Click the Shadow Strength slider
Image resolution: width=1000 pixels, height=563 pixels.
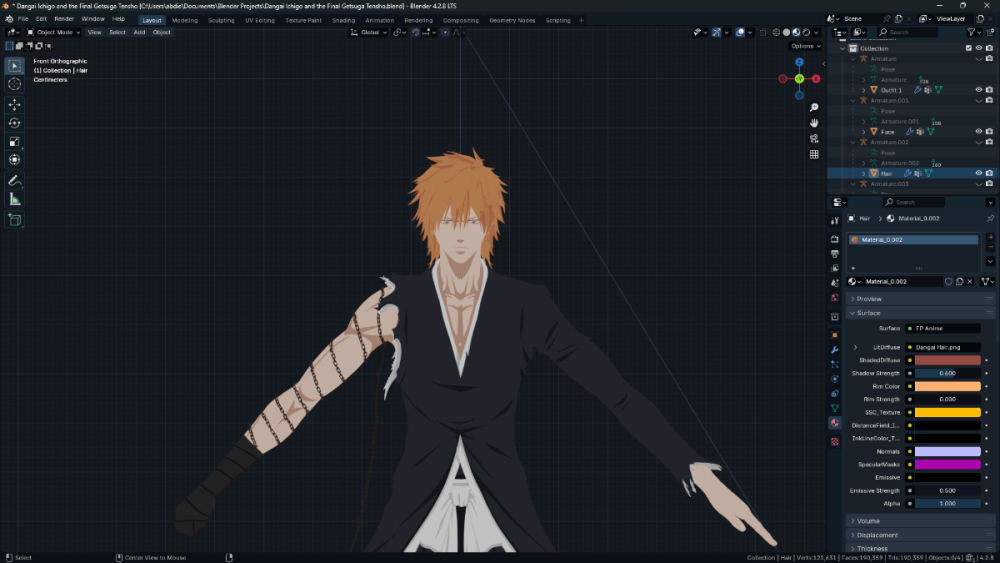pyautogui.click(x=948, y=373)
